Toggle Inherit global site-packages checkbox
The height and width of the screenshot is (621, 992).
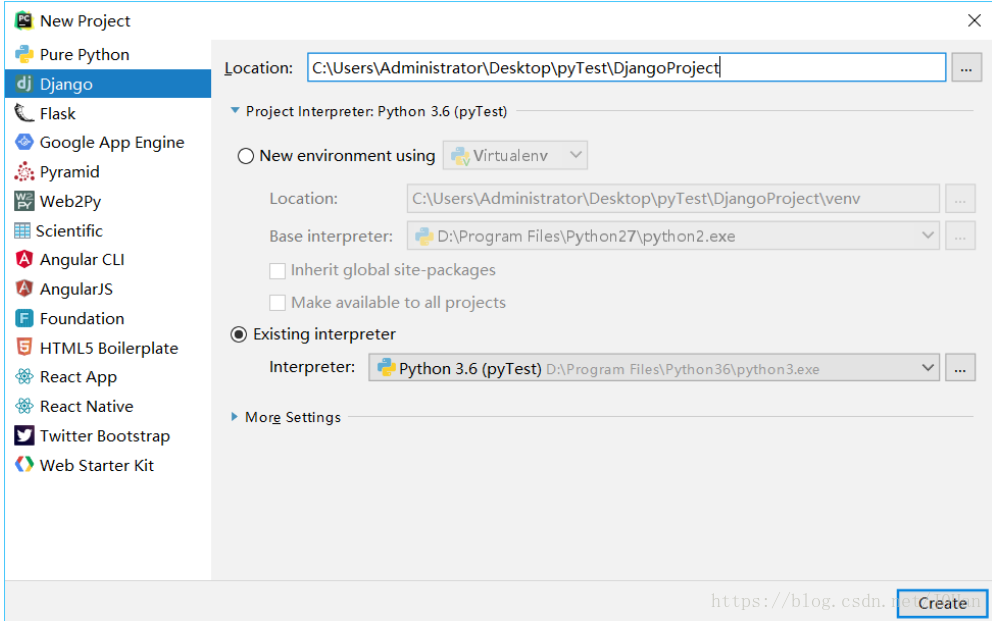point(277,271)
